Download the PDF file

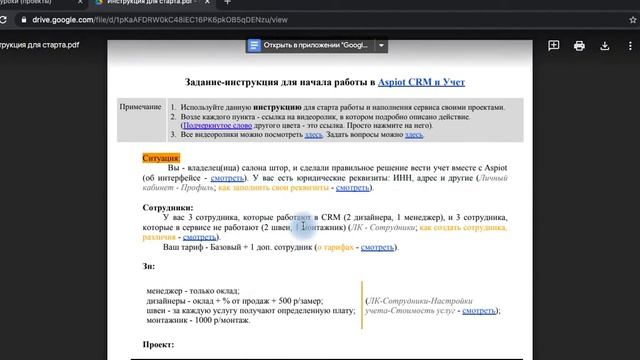pyautogui.click(x=604, y=46)
